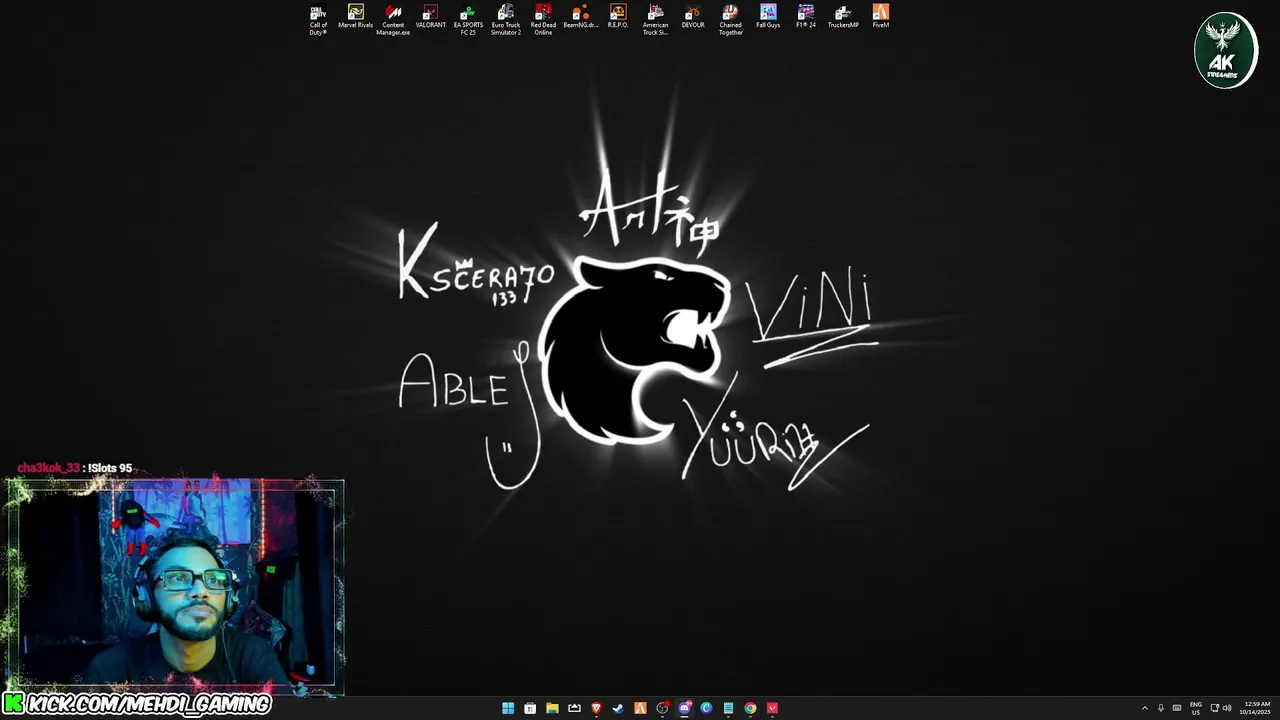This screenshot has width=1280, height=720.
Task: Open the tray-like app icon beside File Explorer
Action: 574,708
